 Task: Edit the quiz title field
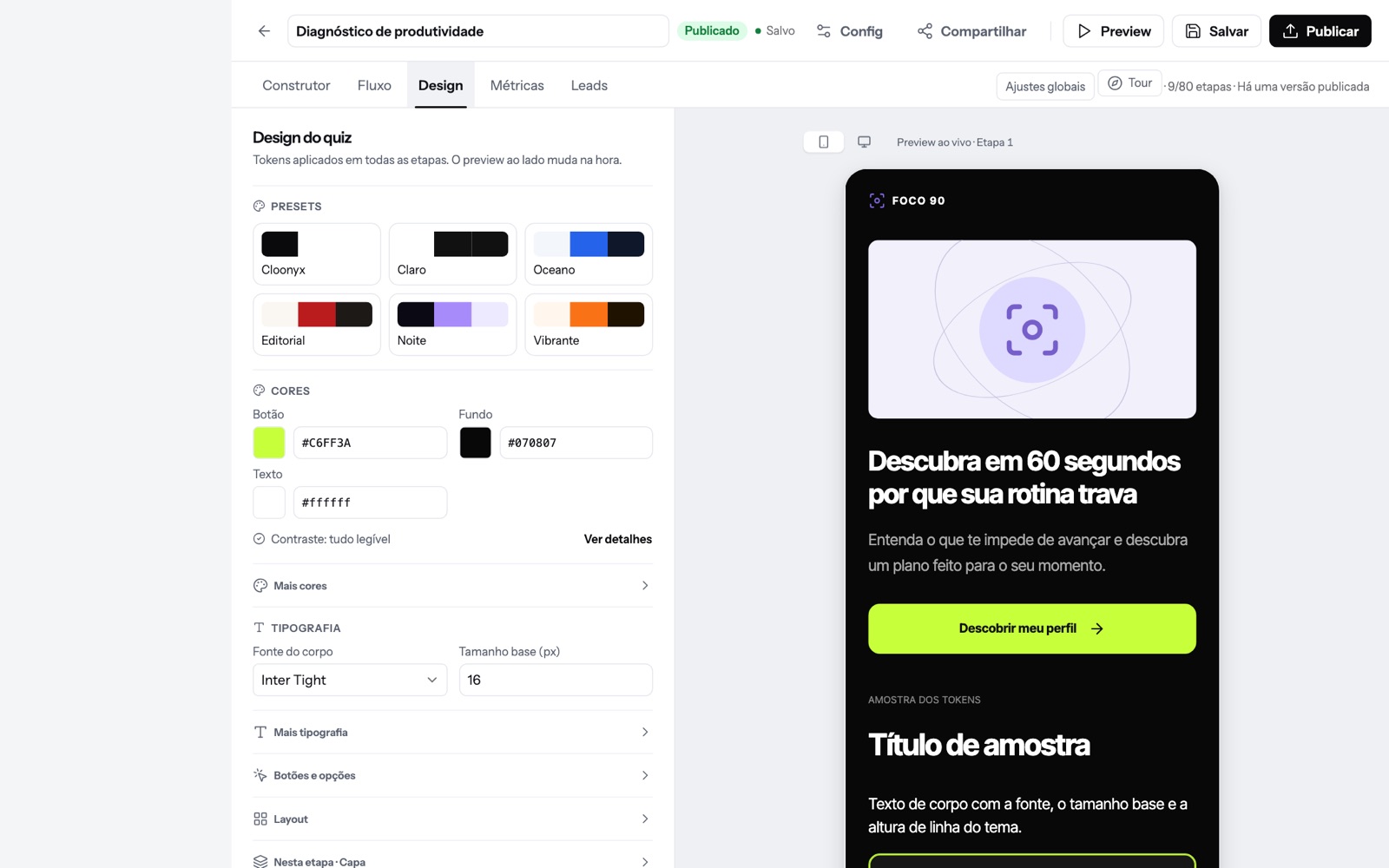[x=478, y=31]
